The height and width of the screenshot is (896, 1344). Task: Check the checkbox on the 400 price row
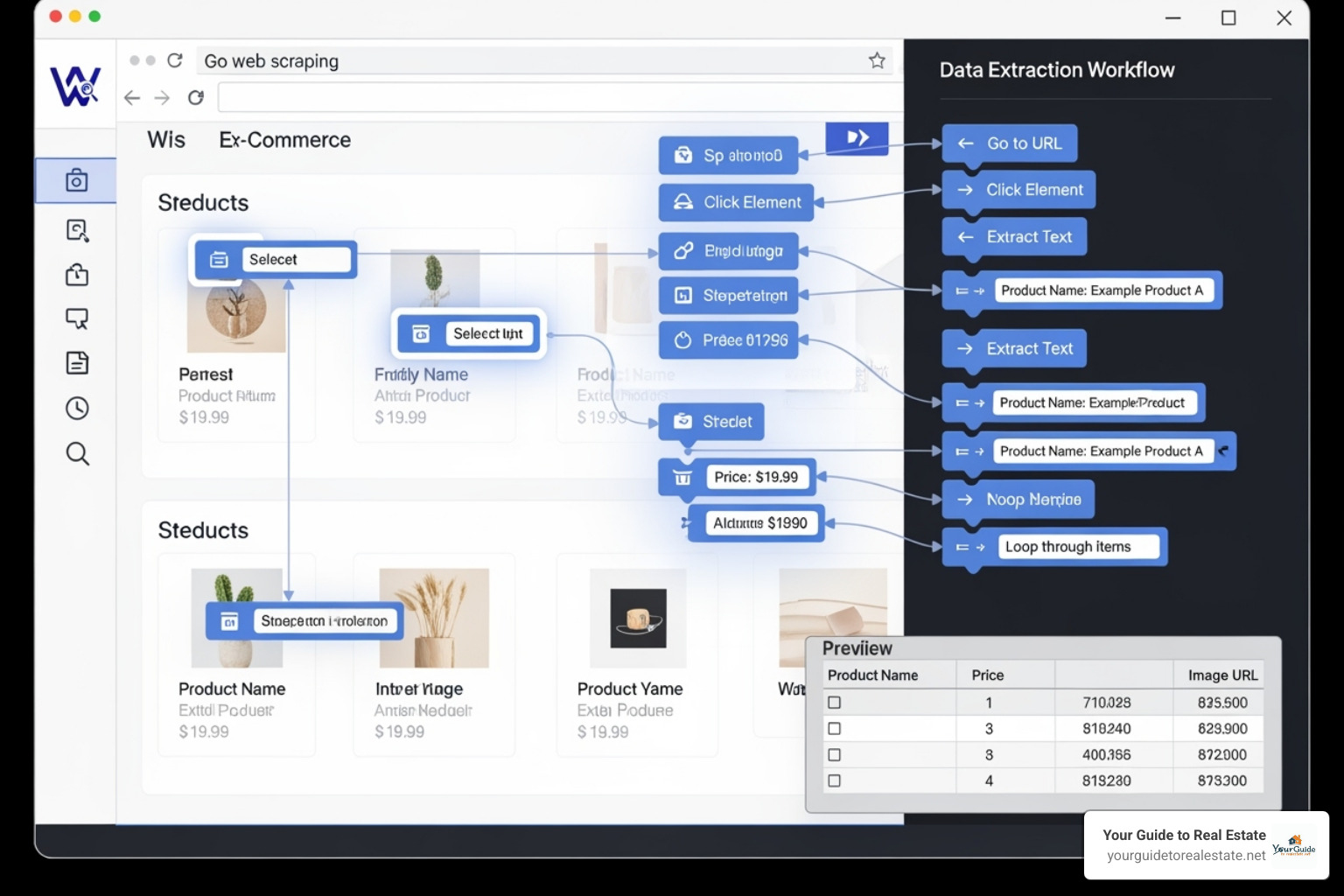[835, 754]
